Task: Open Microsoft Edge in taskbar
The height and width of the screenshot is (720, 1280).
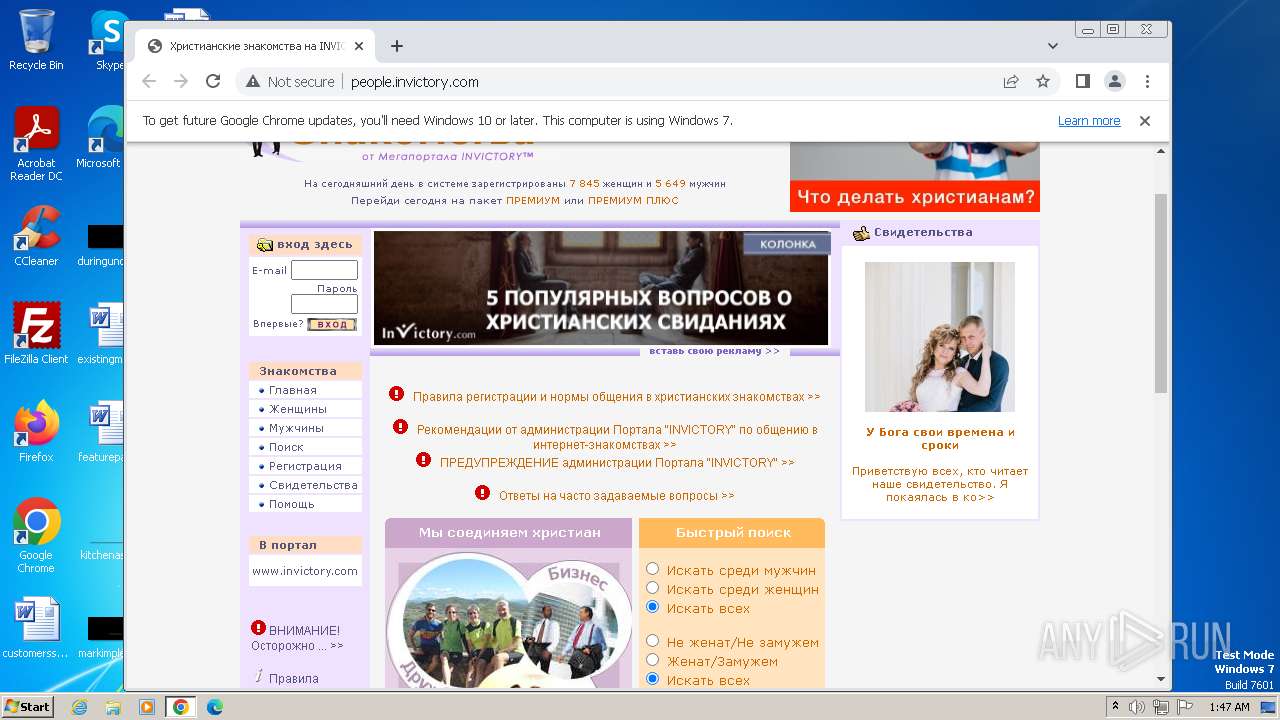Action: pyautogui.click(x=214, y=707)
